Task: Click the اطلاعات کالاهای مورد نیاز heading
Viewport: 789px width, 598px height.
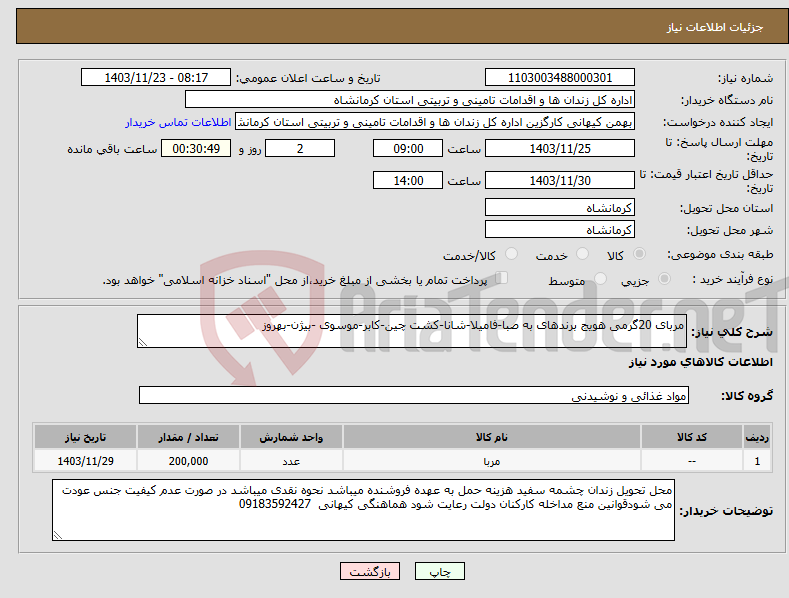Action: click(700, 362)
